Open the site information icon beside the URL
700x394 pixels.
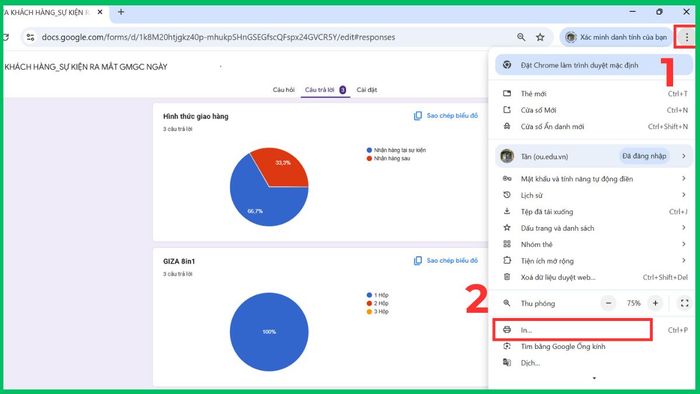[30, 37]
